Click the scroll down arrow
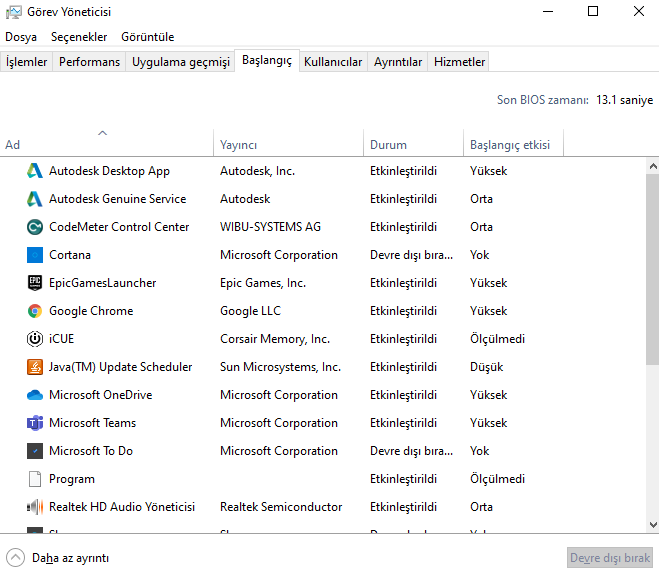This screenshot has height=581, width=659. [x=652, y=523]
